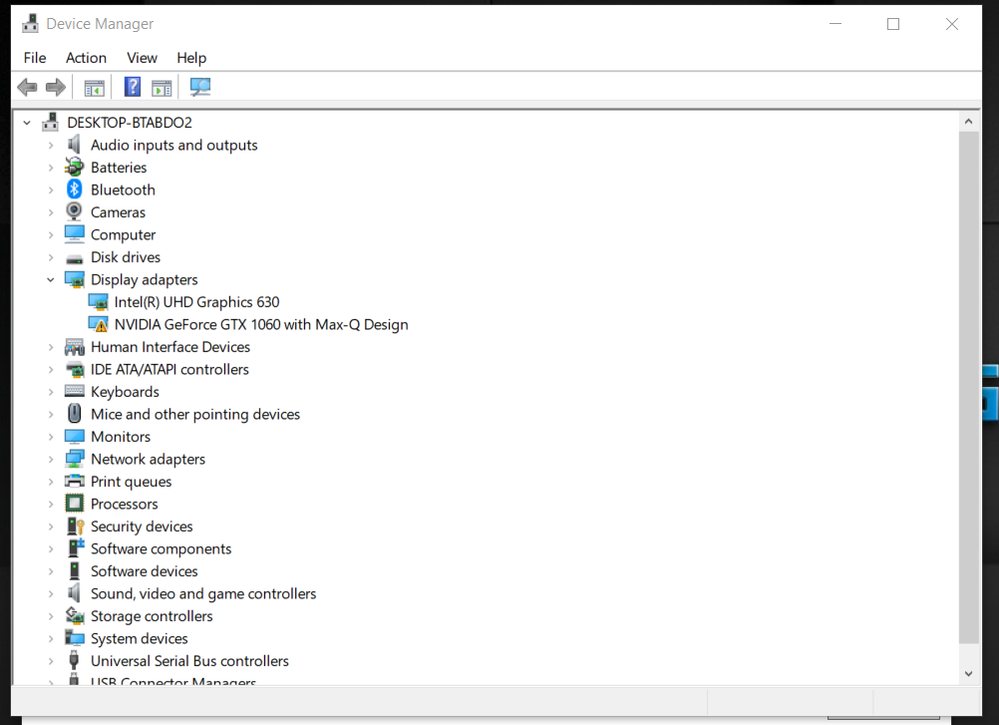Click the vertical scrollbar thumb
999x725 pixels.
[968, 387]
